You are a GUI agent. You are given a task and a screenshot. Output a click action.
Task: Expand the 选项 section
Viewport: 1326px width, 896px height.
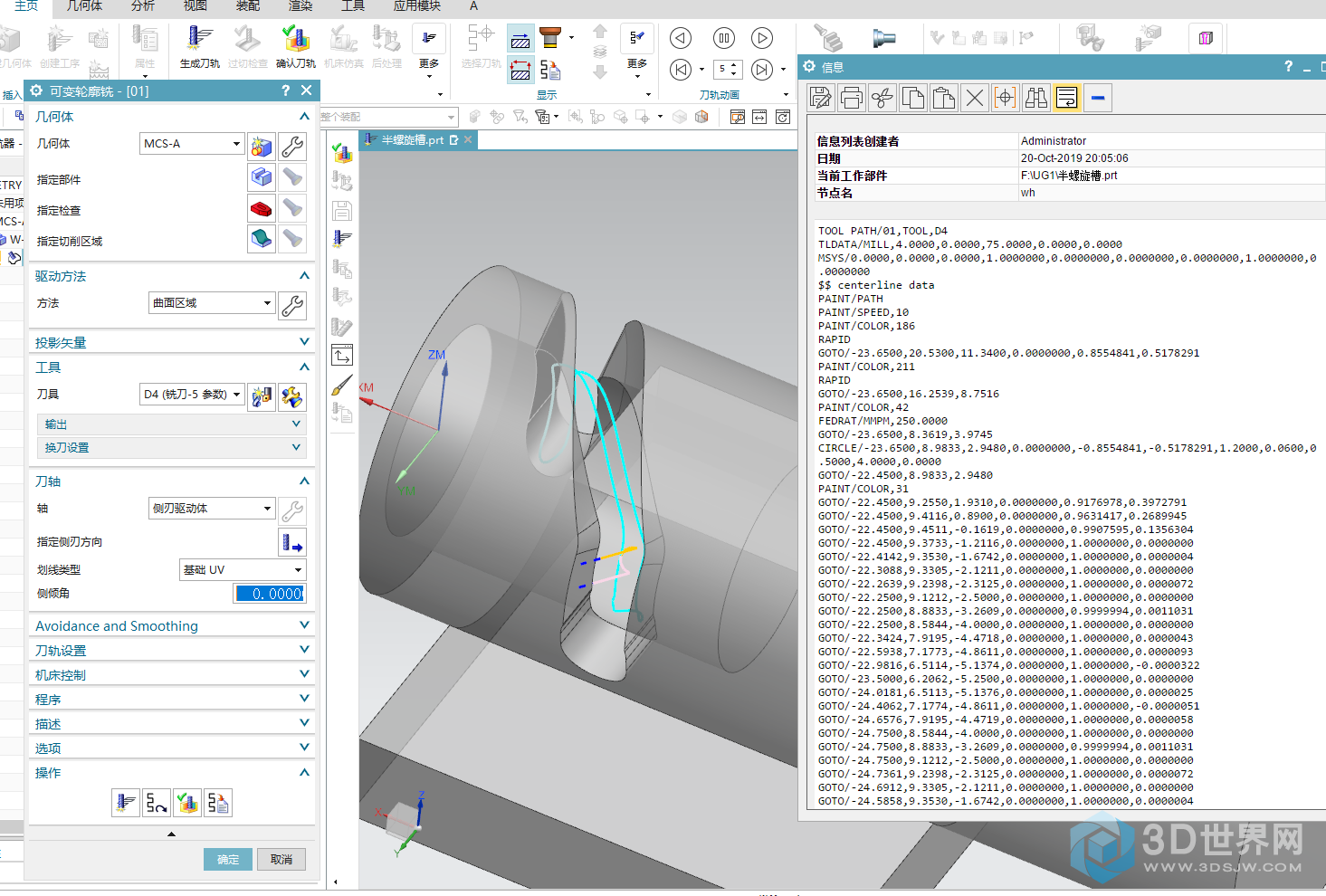coord(304,748)
